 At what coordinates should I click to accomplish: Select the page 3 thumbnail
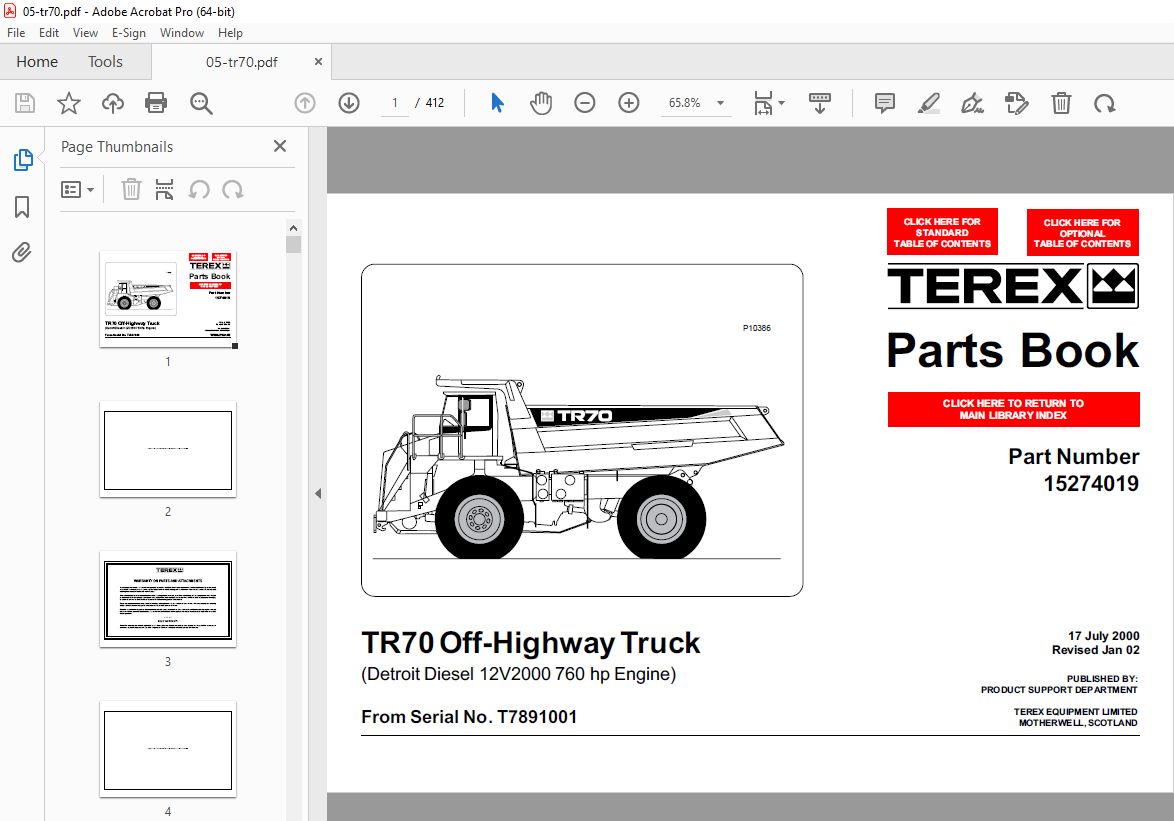point(168,599)
